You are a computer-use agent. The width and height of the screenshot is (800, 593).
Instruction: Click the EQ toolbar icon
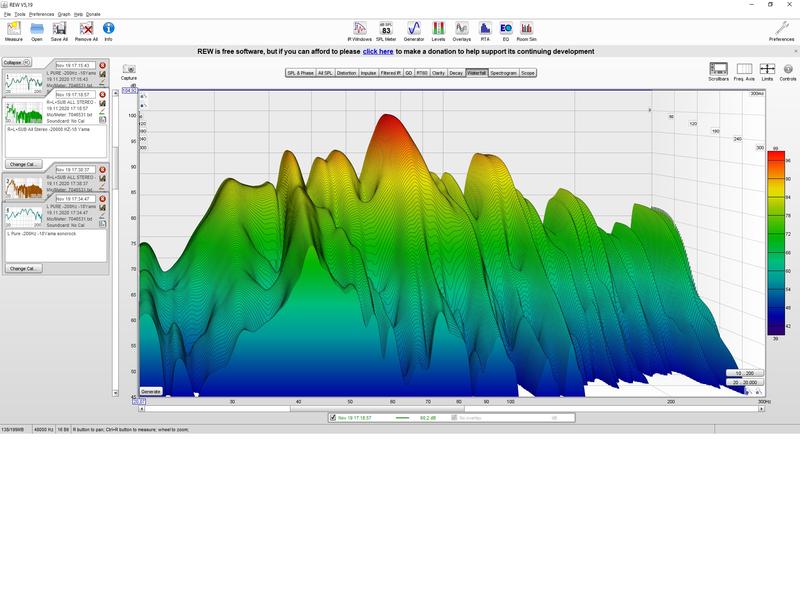pyautogui.click(x=506, y=30)
